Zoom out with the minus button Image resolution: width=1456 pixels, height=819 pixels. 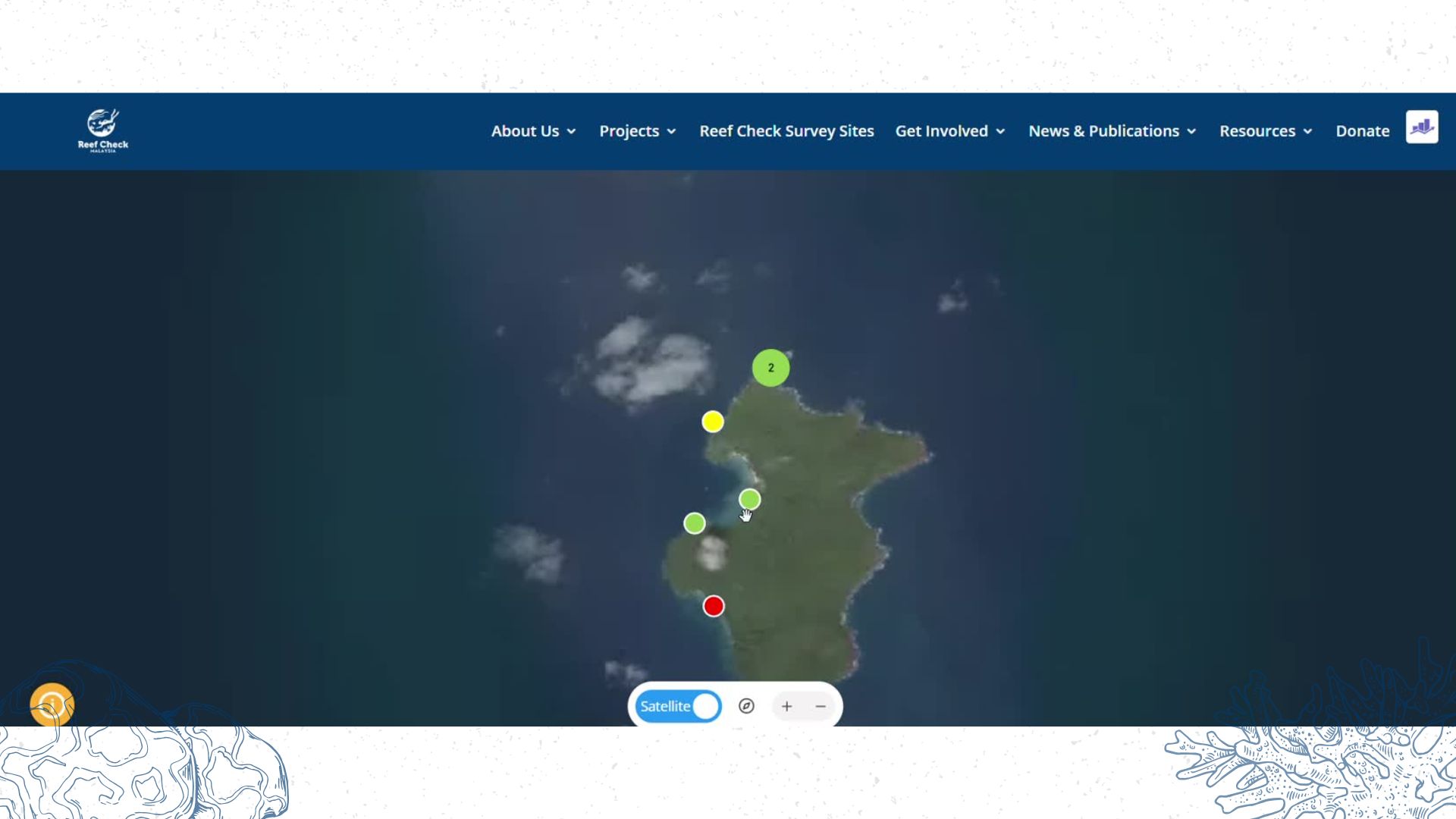click(821, 706)
